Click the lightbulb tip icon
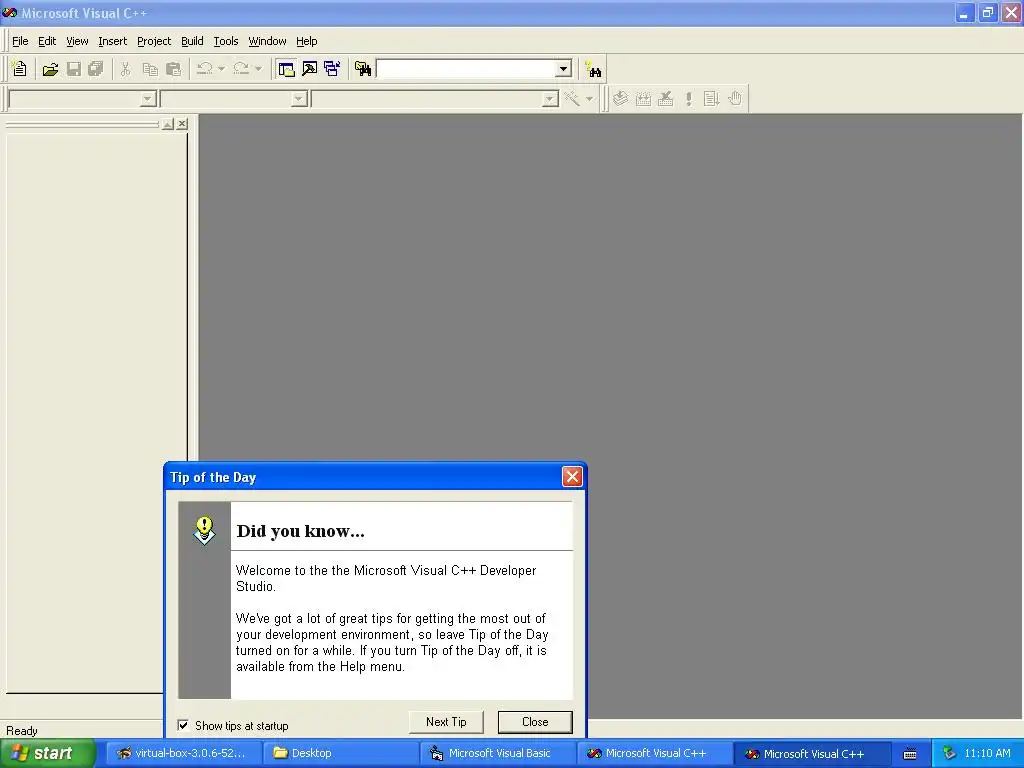This screenshot has width=1024, height=768. (204, 530)
